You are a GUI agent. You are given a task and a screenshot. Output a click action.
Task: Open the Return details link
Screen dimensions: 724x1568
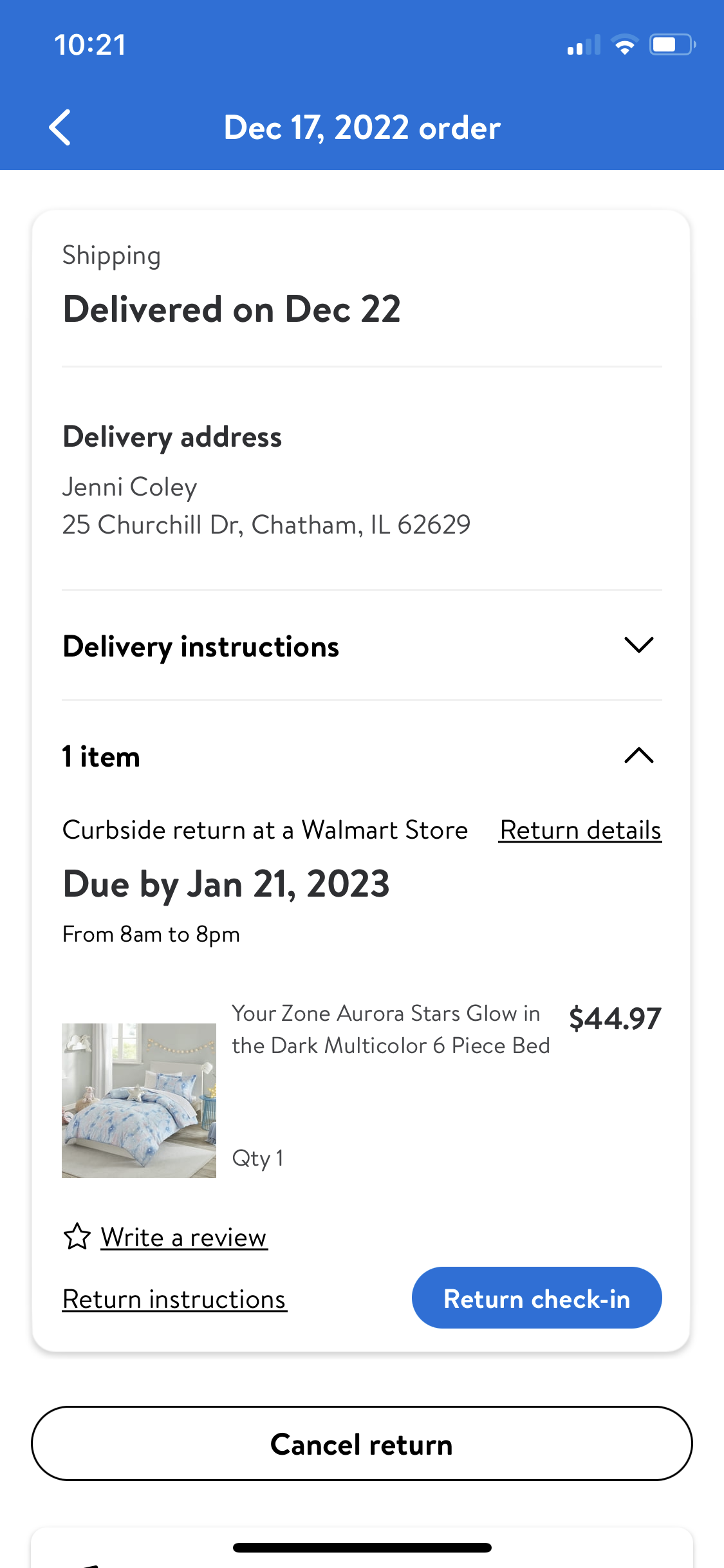click(580, 830)
